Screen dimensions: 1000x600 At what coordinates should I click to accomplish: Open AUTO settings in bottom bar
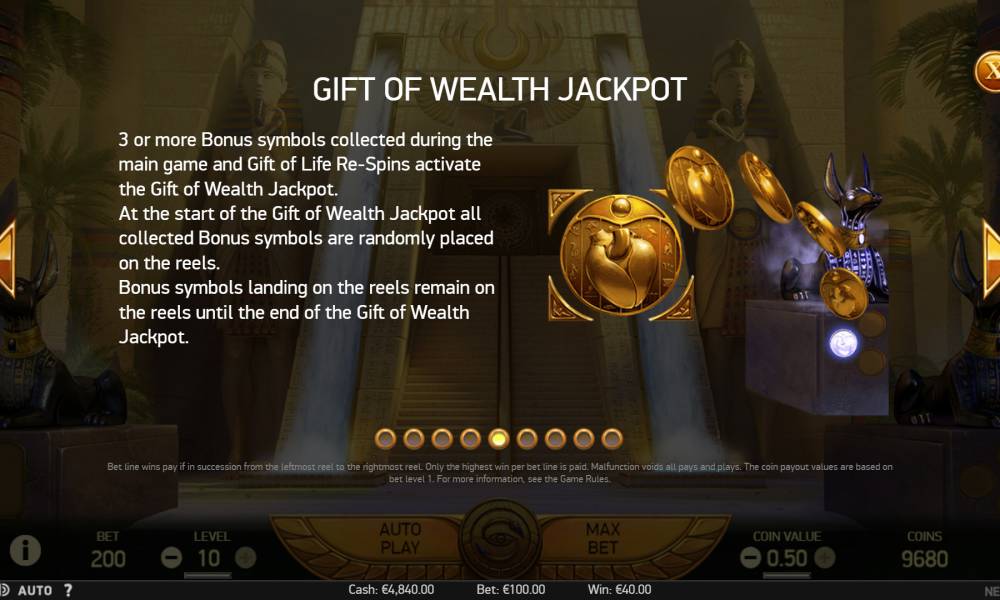click(x=34, y=590)
